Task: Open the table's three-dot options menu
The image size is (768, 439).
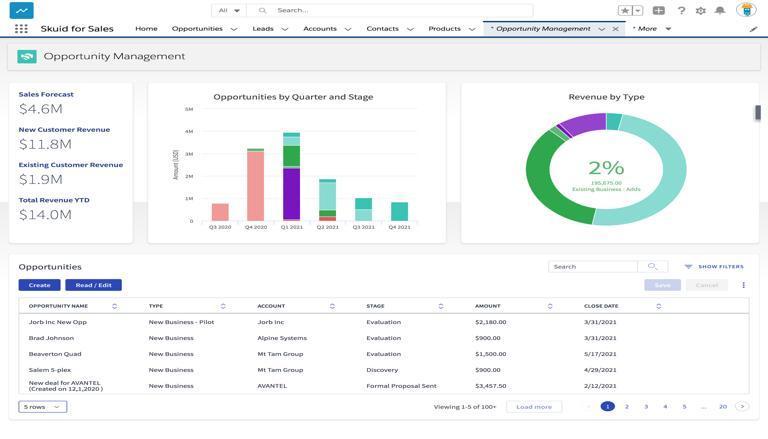Action: click(x=744, y=285)
